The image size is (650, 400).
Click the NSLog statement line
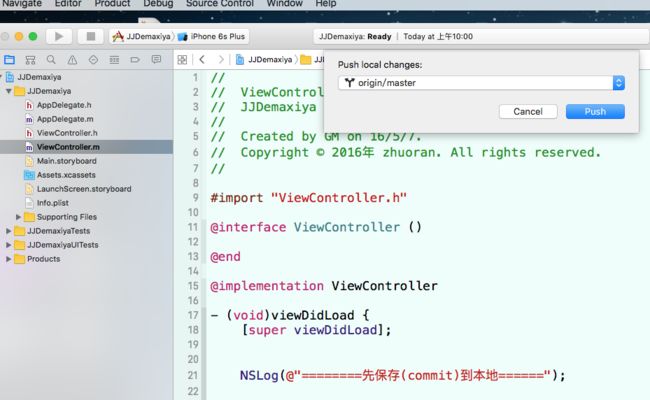click(x=403, y=376)
